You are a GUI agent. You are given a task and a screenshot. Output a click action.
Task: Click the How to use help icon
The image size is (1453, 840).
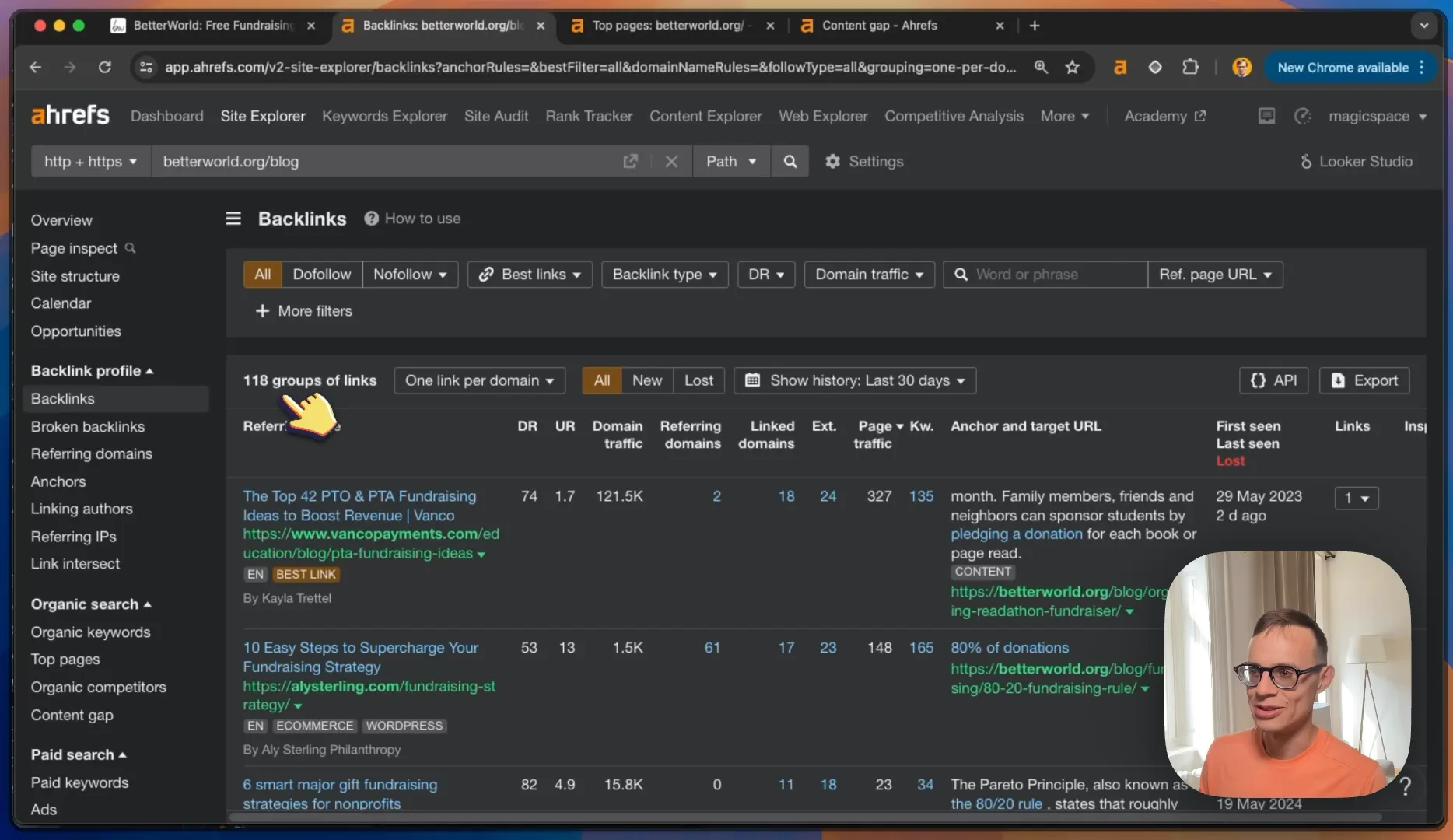(x=371, y=219)
